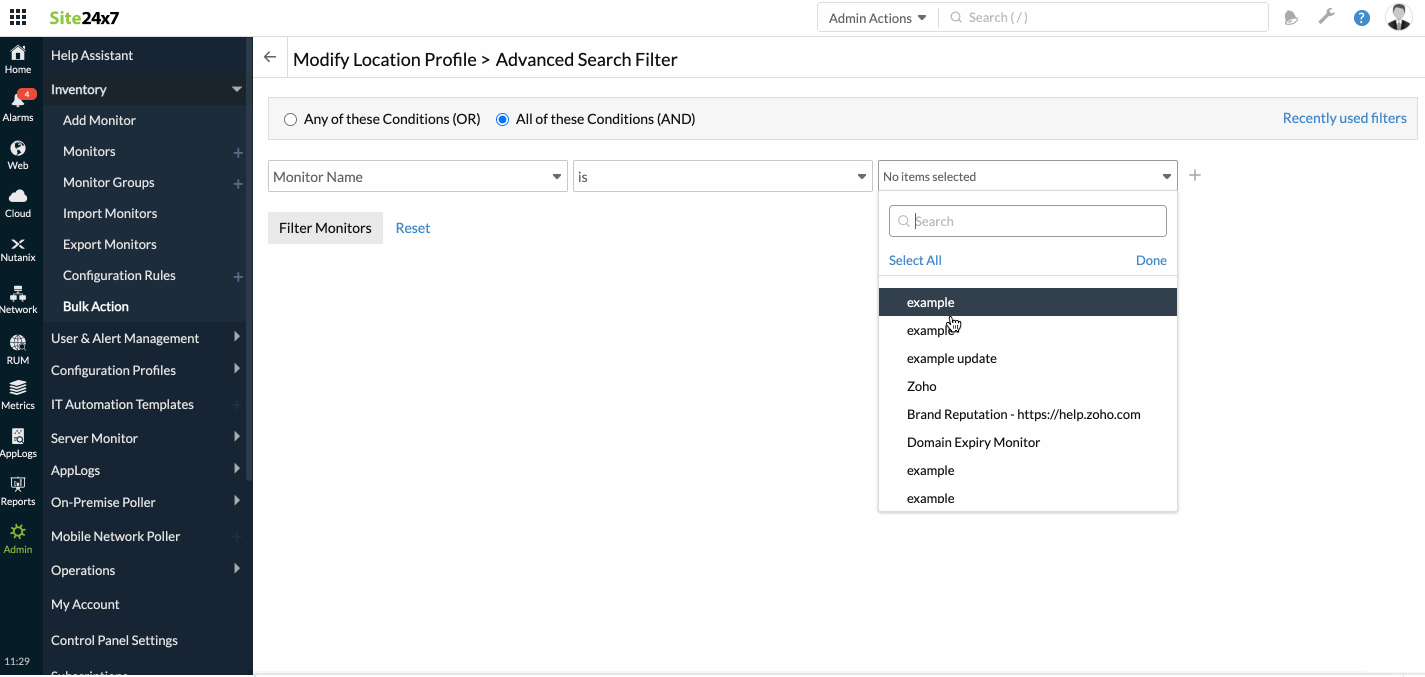Expand User & Alert Management menu
Screen dimensions: 1425x677
click(x=145, y=338)
